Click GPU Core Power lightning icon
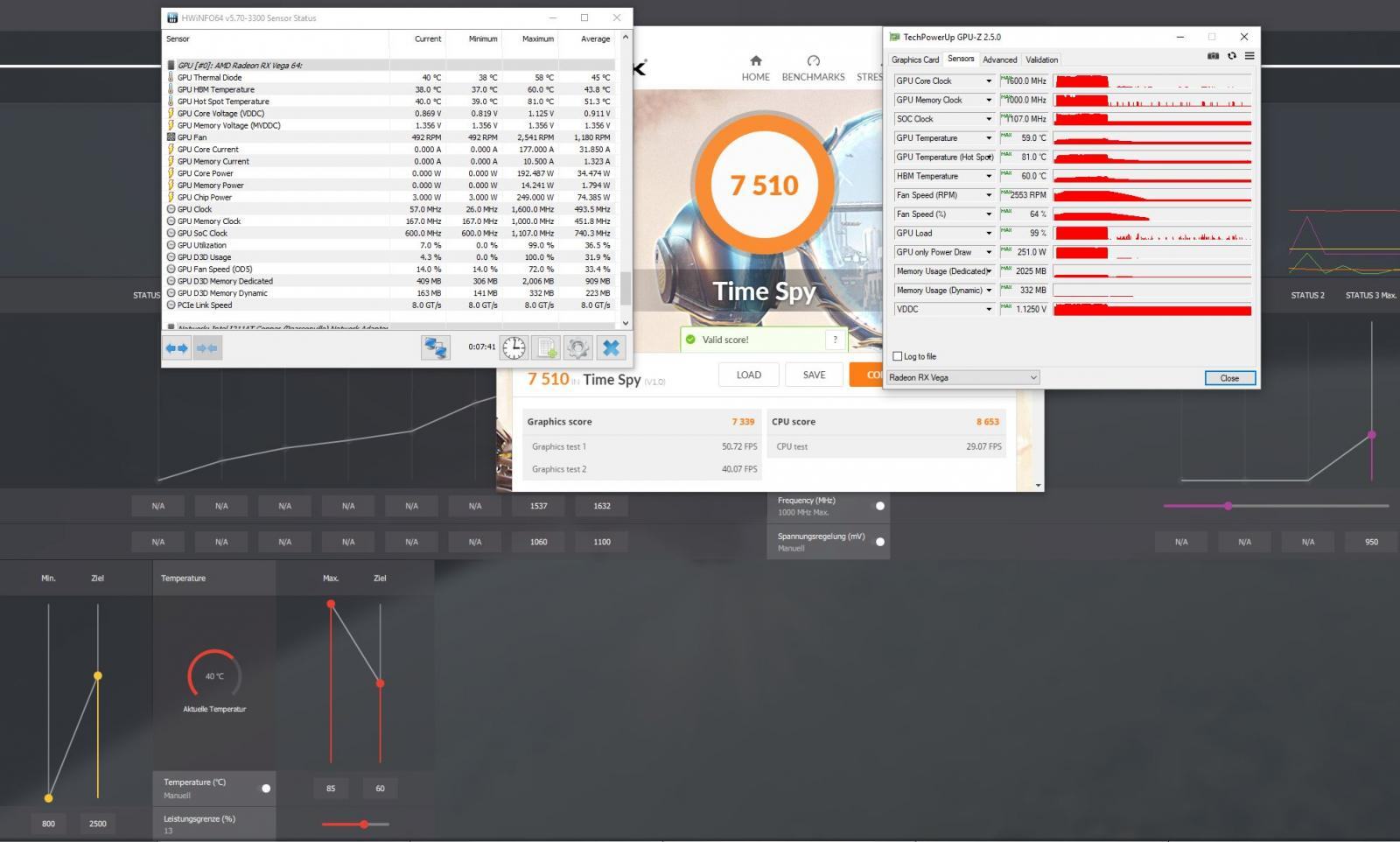Screen dimensions: 1400x842 point(171,173)
